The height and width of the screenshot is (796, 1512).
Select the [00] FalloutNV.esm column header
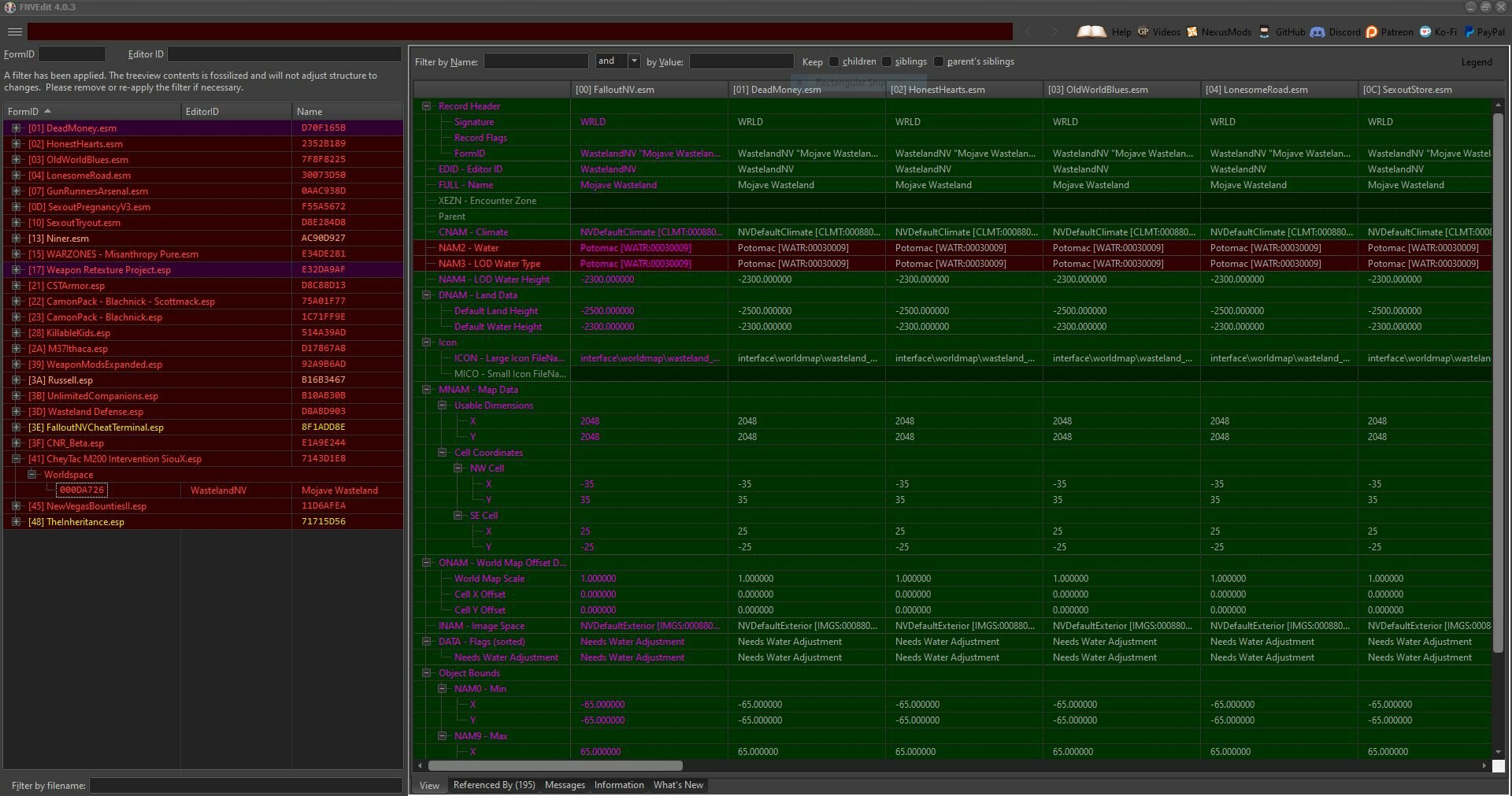tap(649, 89)
